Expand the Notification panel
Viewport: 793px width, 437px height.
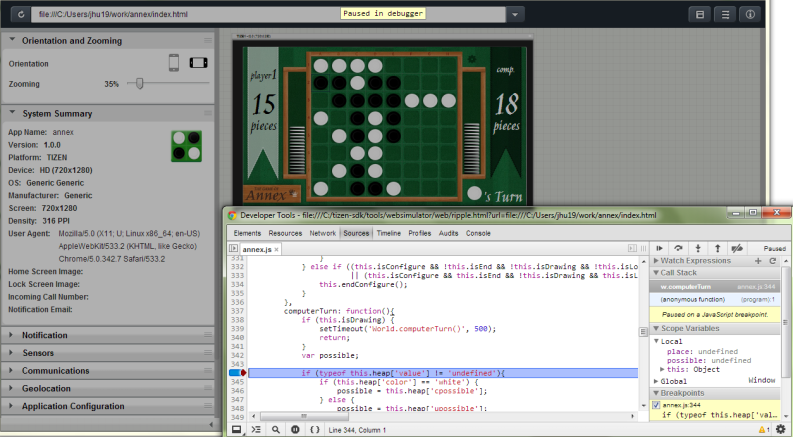click(45, 335)
